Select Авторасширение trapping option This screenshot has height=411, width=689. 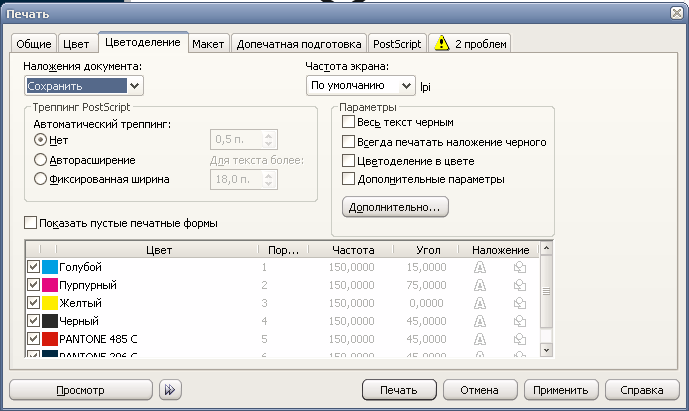[40, 160]
